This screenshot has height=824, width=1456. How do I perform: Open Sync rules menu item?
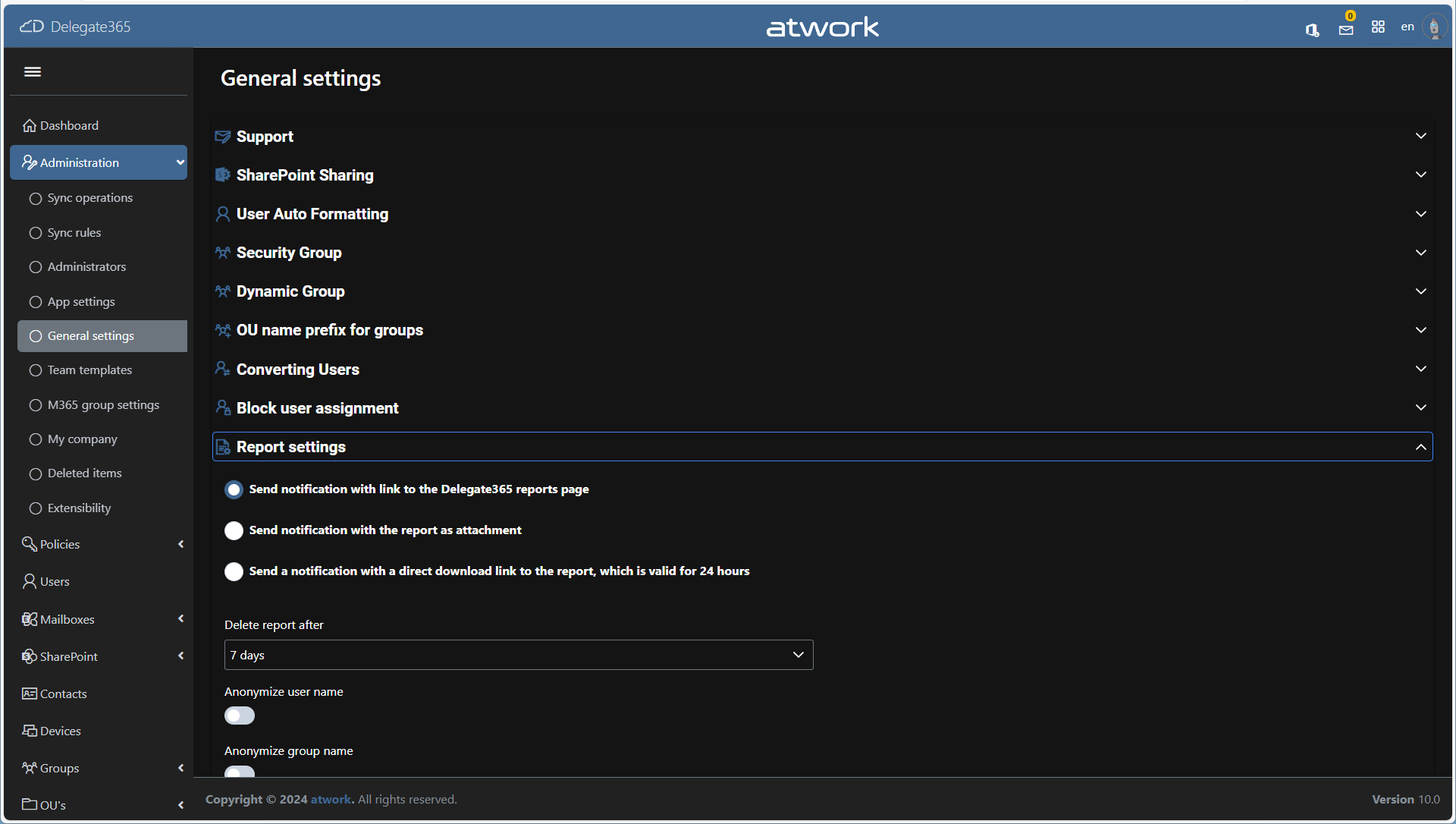tap(102, 233)
